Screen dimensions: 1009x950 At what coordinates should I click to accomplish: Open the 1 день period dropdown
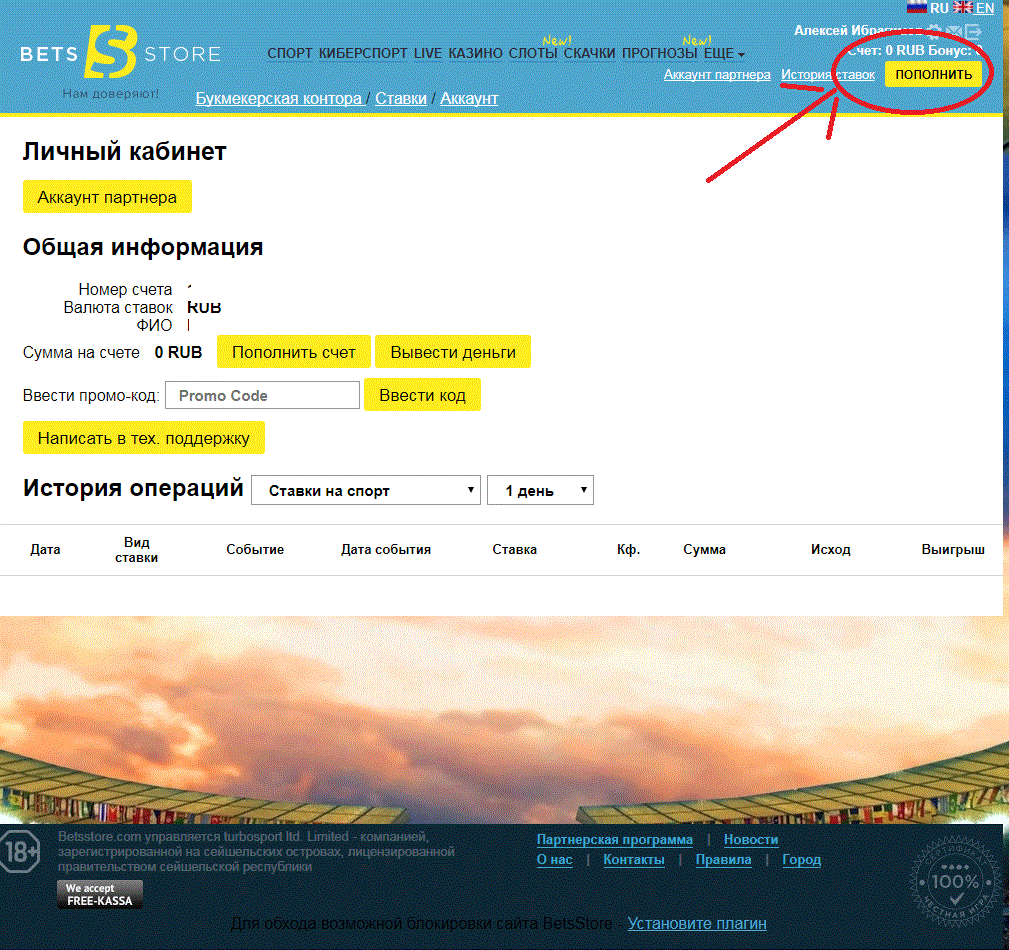(x=540, y=490)
